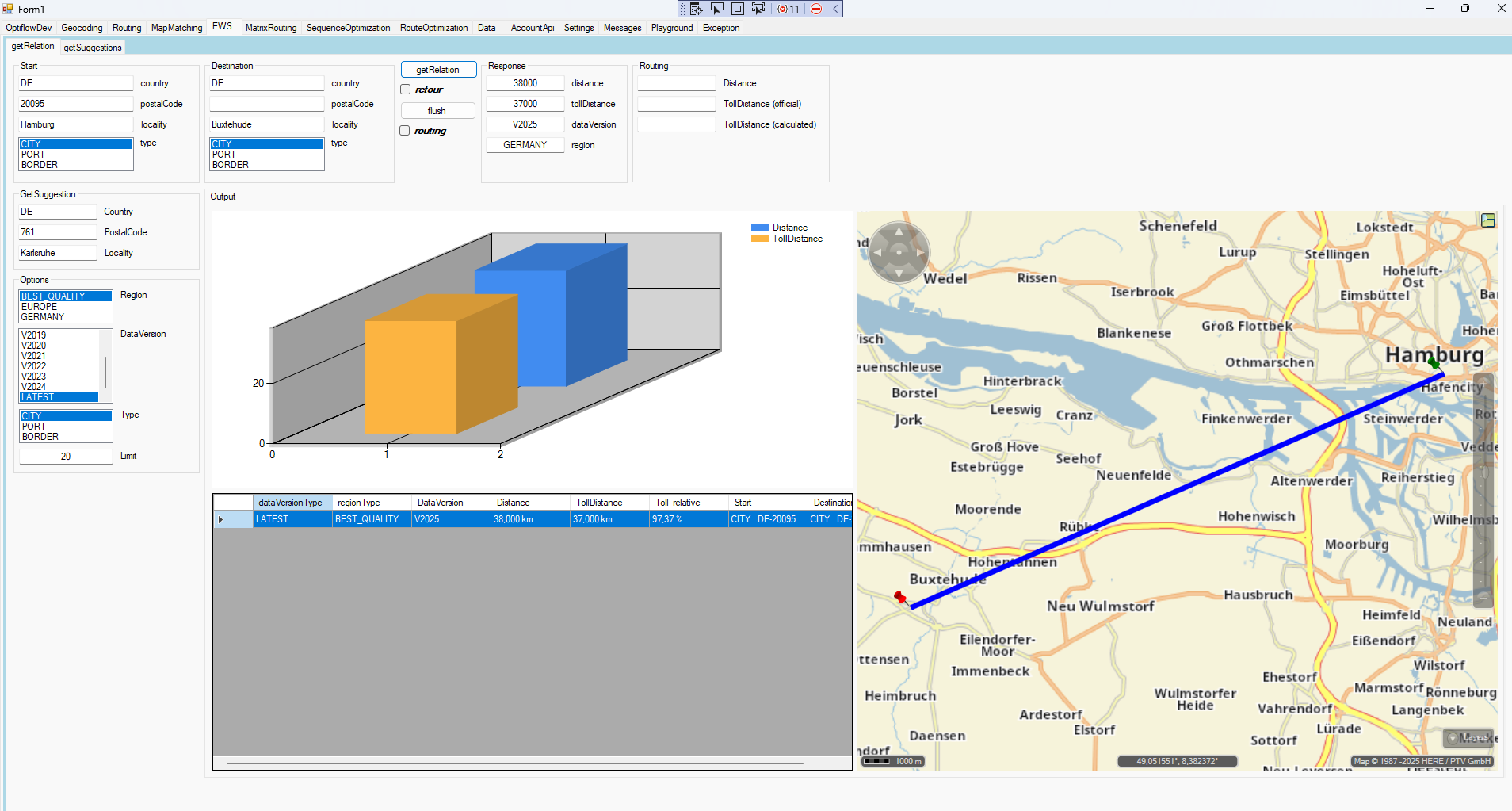Enable the retour checkbox
The height and width of the screenshot is (811, 1512).
(406, 90)
